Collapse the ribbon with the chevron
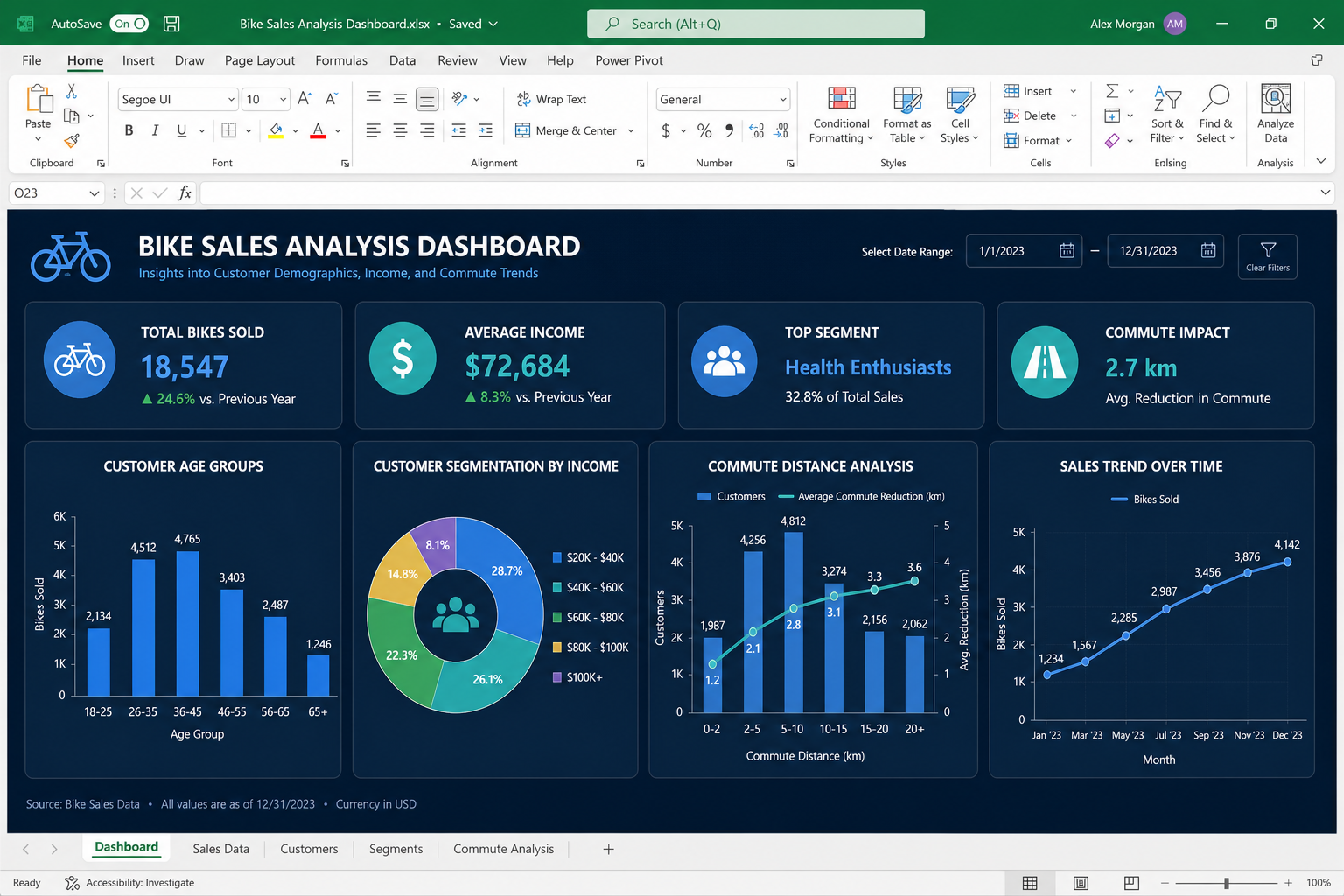This screenshot has width=1344, height=896. (x=1321, y=161)
